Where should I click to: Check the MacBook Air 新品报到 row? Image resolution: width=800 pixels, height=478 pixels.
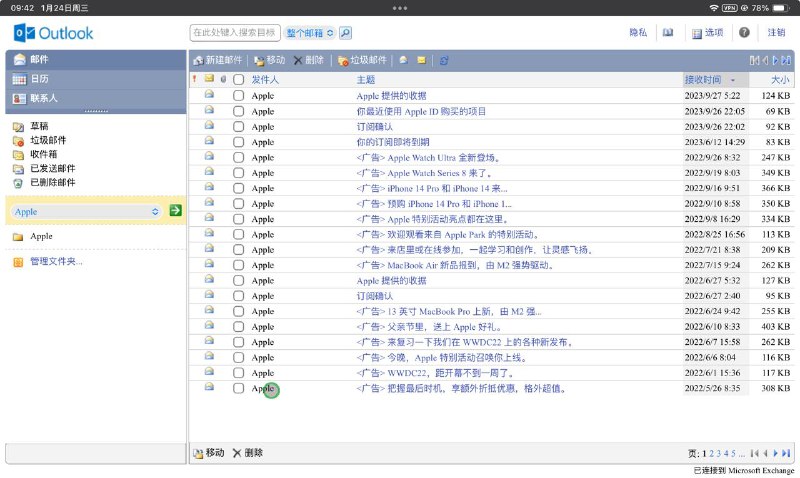click(238, 265)
